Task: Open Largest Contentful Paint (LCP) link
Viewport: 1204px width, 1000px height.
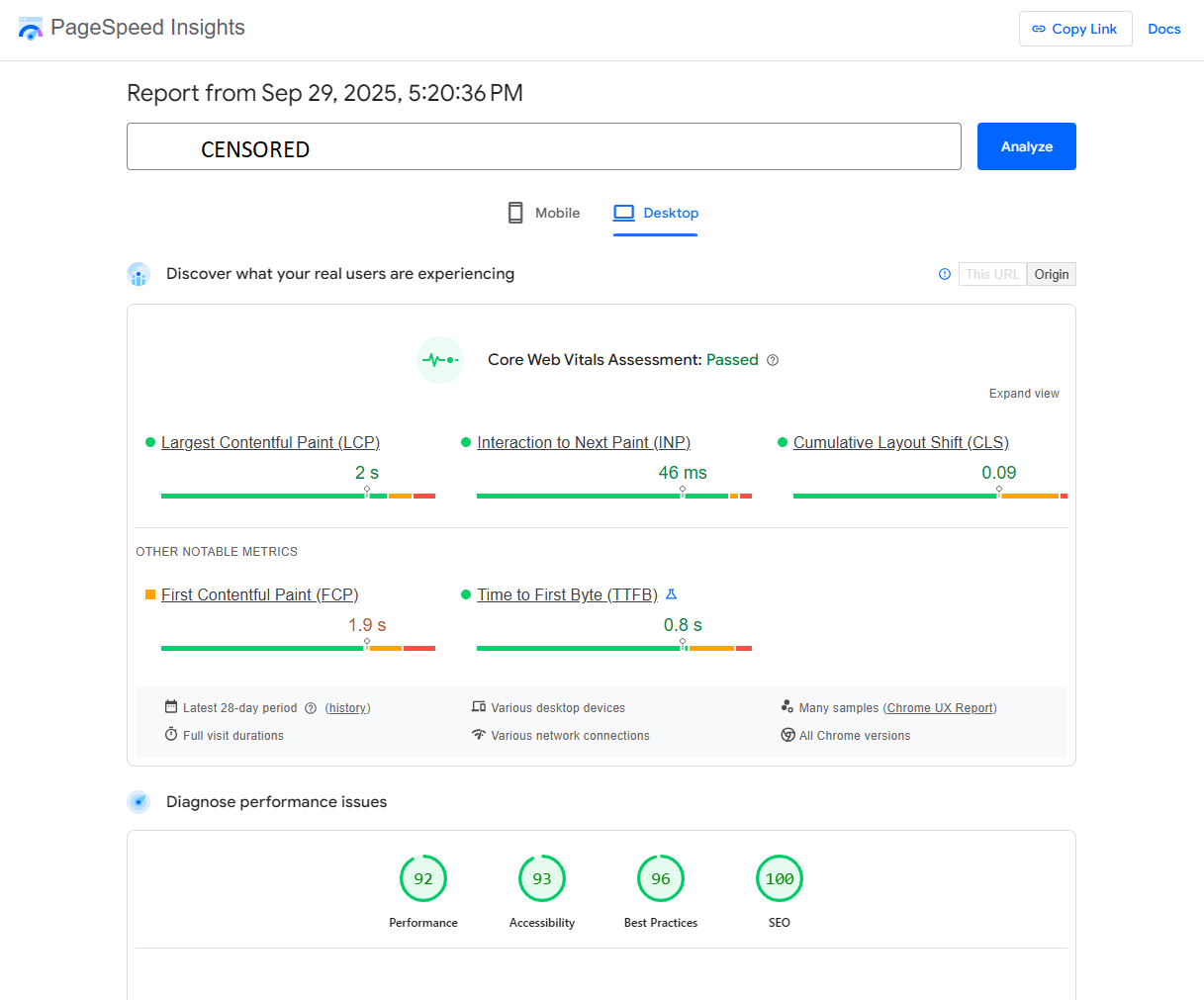Action: tap(270, 442)
